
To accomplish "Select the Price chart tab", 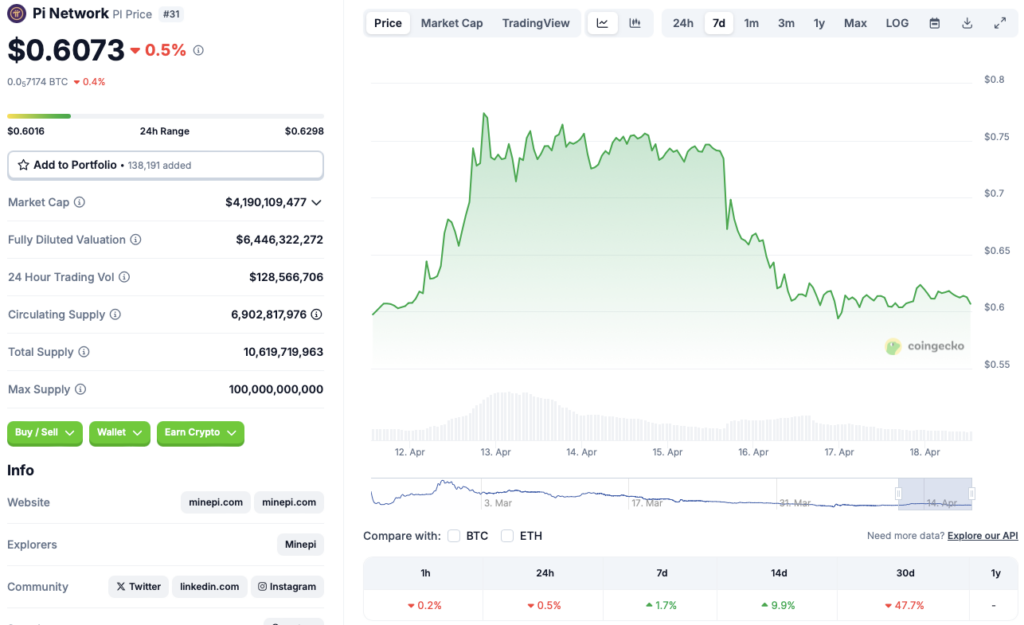I will [x=388, y=23].
